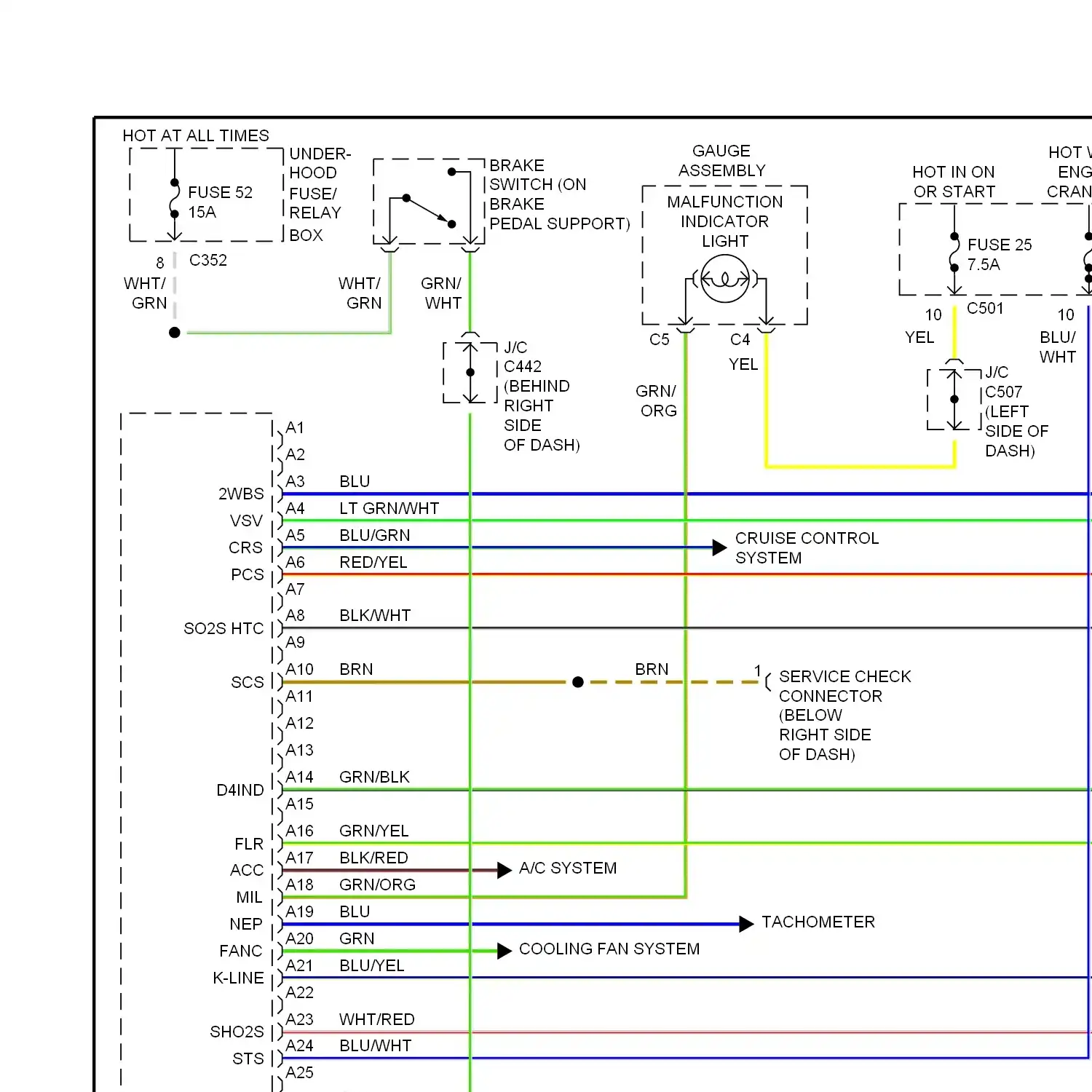The image size is (1092, 1092).
Task: Click the "A22" pin label
Action: (299, 992)
